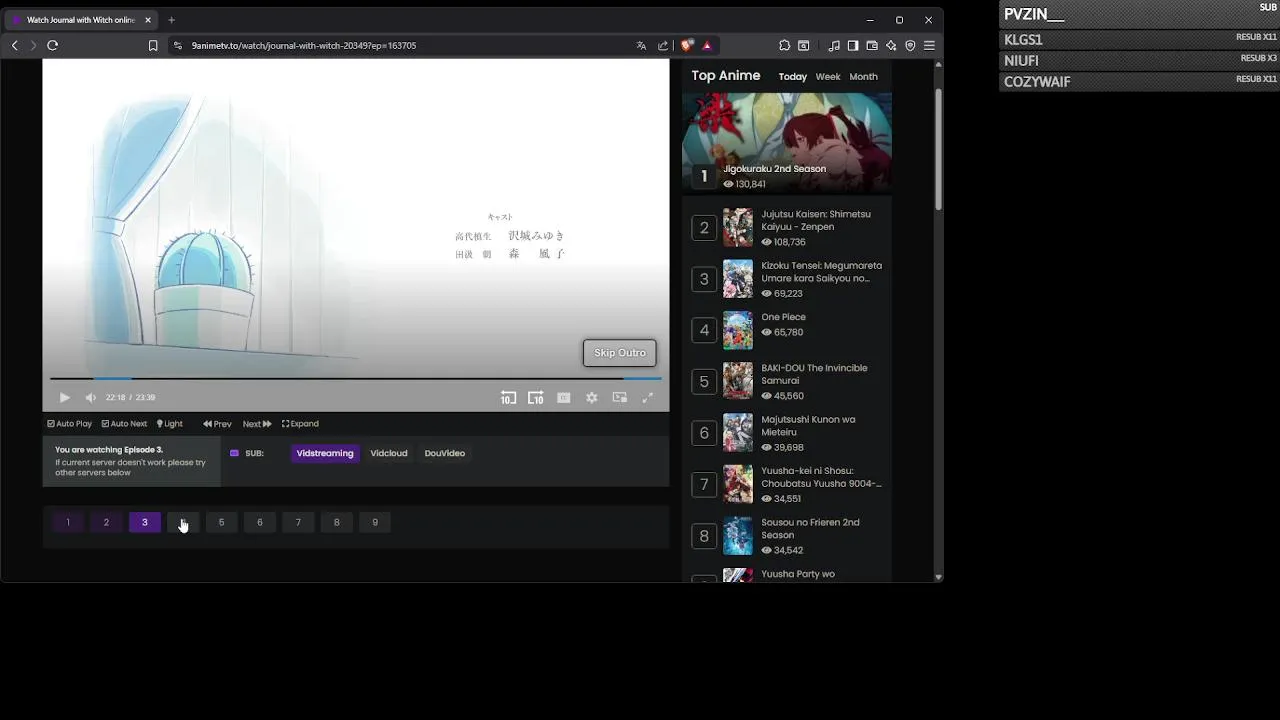This screenshot has height=720, width=1280.
Task: Skip forward 10 seconds in the player
Action: point(536,397)
